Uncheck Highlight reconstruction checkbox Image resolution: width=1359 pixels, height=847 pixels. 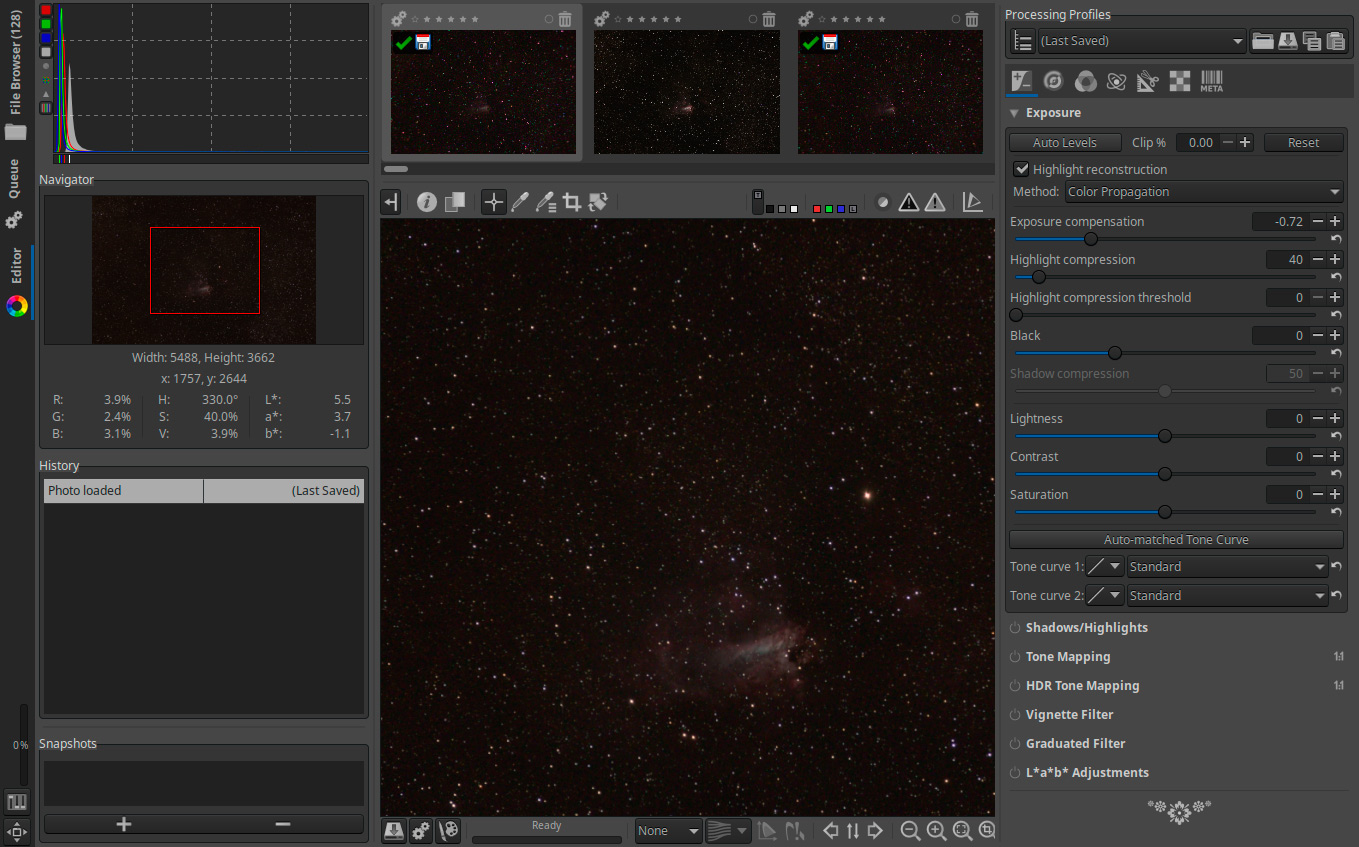(x=1021, y=170)
